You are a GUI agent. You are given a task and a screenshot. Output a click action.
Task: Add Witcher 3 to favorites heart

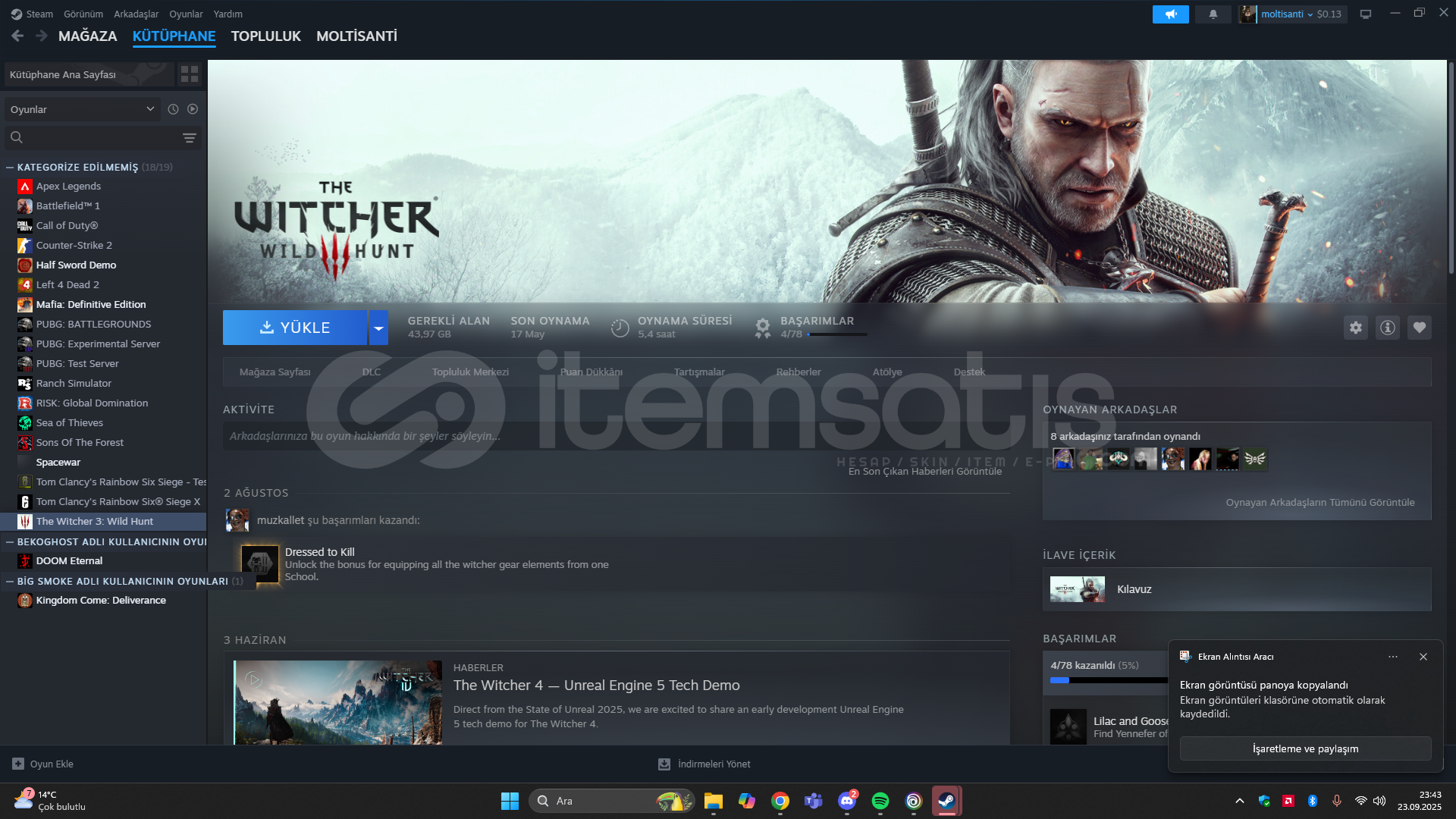[1419, 328]
